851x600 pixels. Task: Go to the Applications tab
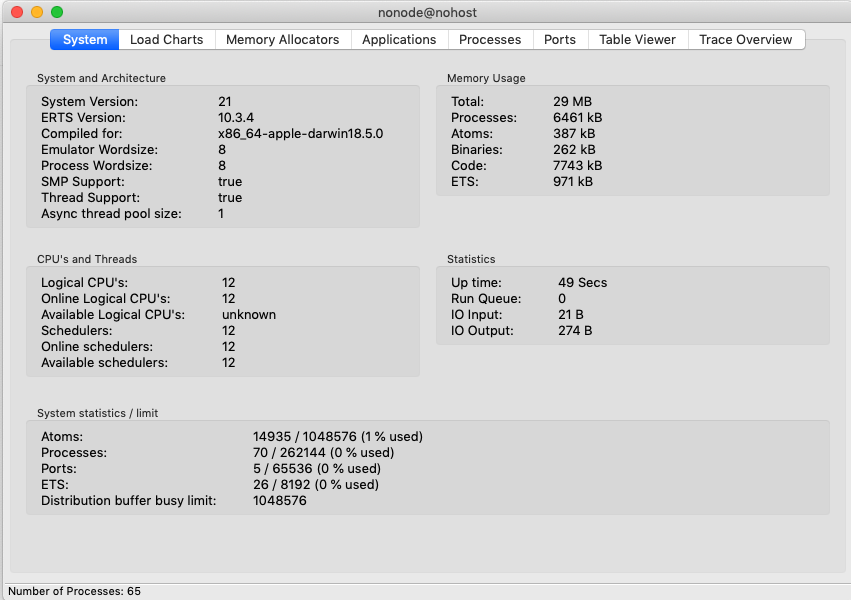point(399,40)
